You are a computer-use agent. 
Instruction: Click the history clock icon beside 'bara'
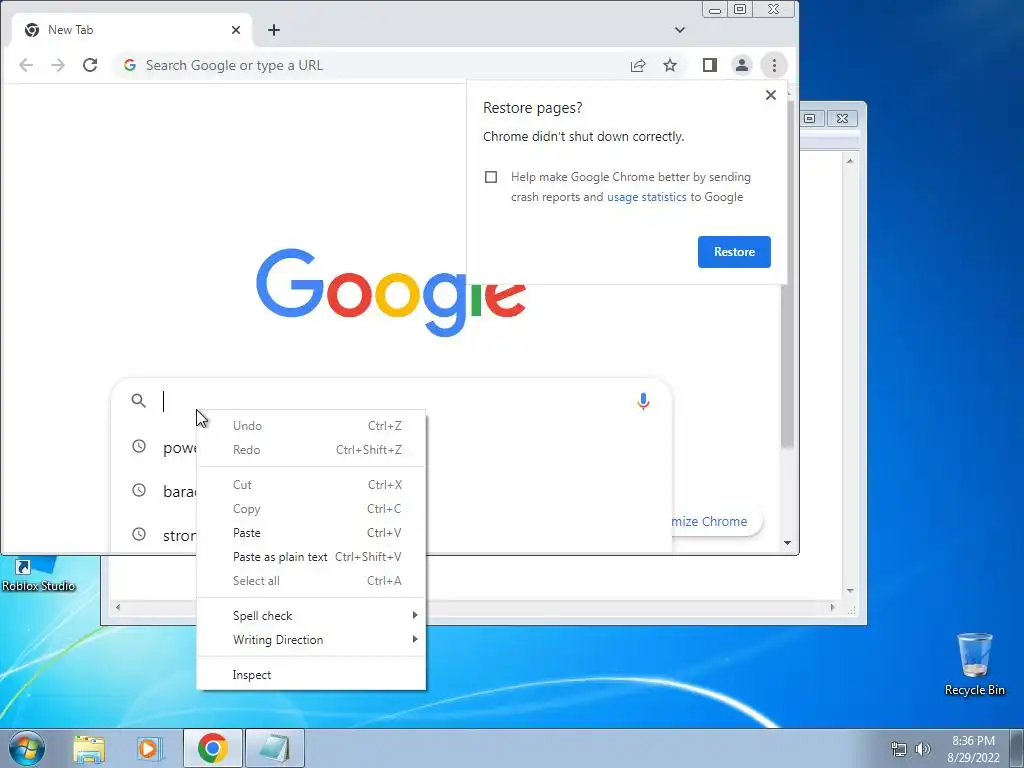tap(139, 490)
